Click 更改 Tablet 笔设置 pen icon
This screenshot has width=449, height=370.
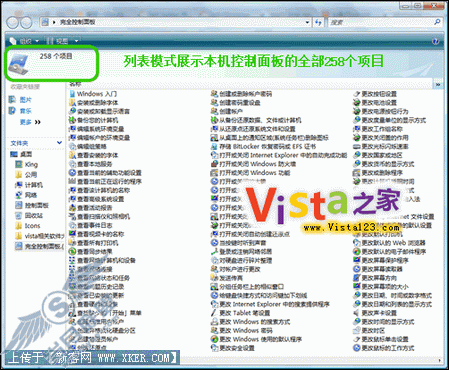(x=214, y=313)
